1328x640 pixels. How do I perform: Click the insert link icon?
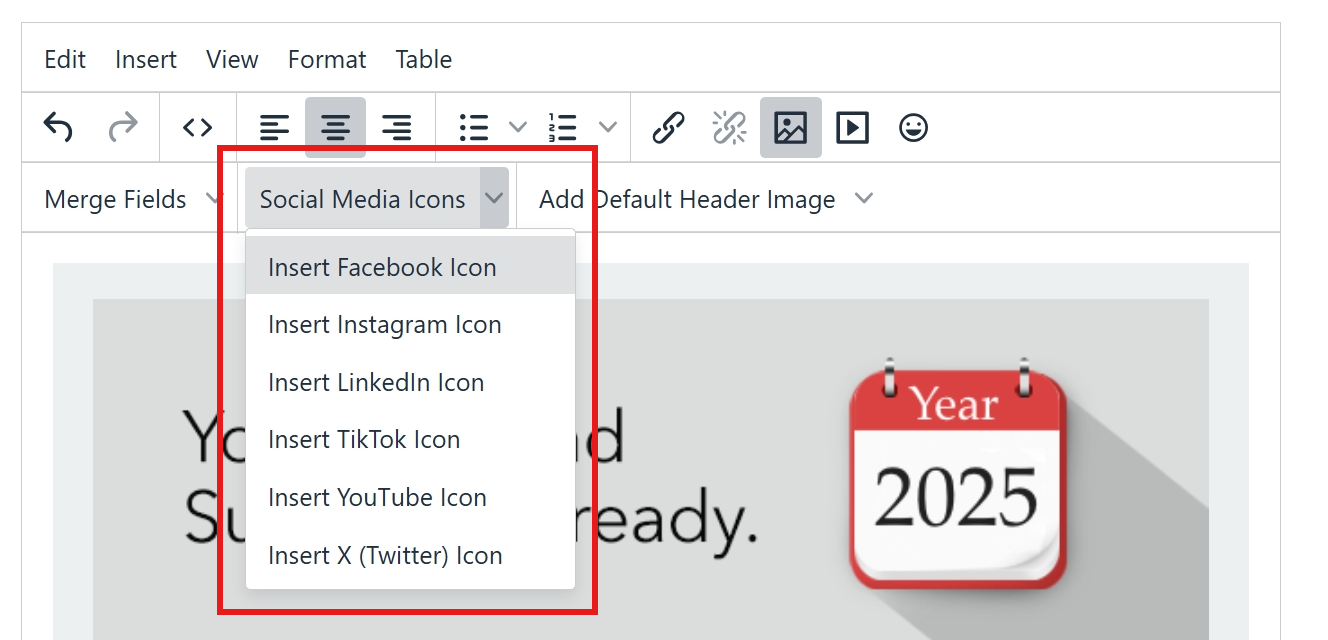coord(668,128)
